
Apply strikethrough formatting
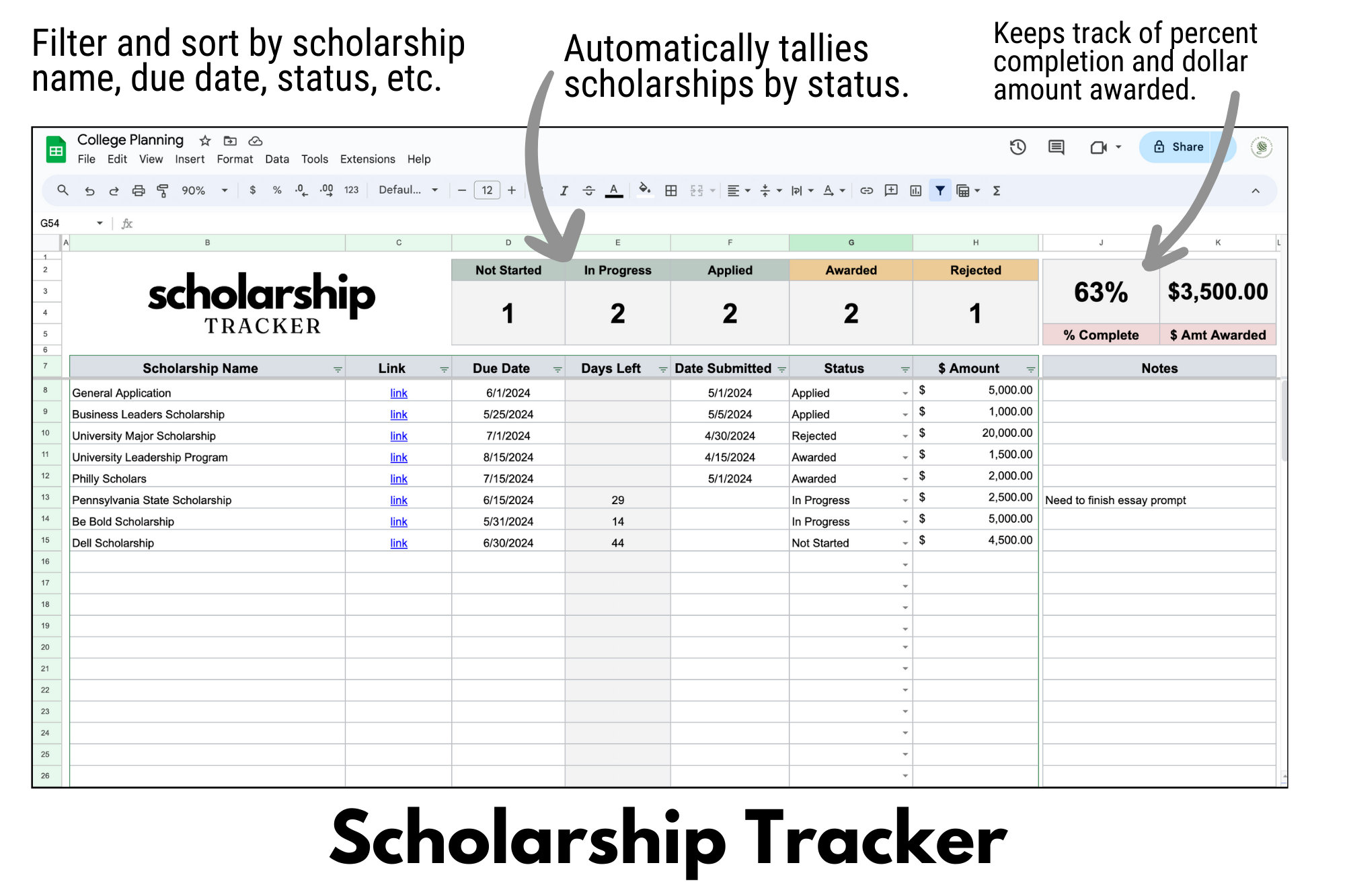coord(588,190)
